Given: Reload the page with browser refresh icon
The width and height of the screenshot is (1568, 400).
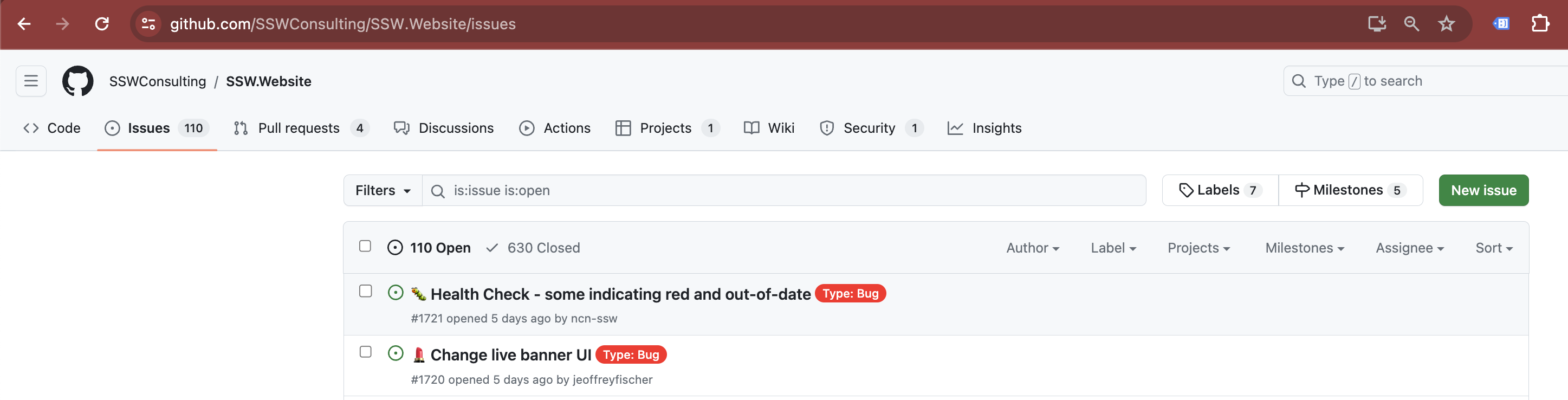Looking at the screenshot, I should (102, 24).
